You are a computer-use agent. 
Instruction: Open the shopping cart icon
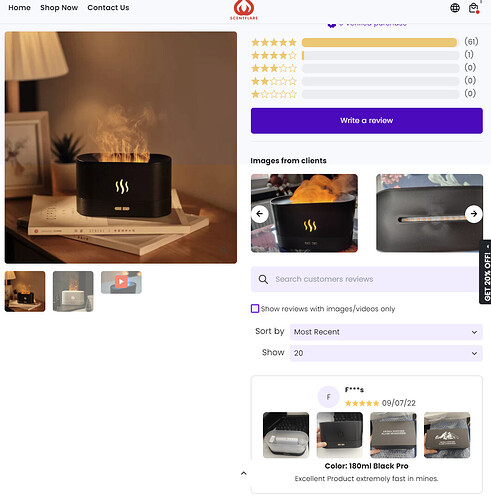pos(473,8)
